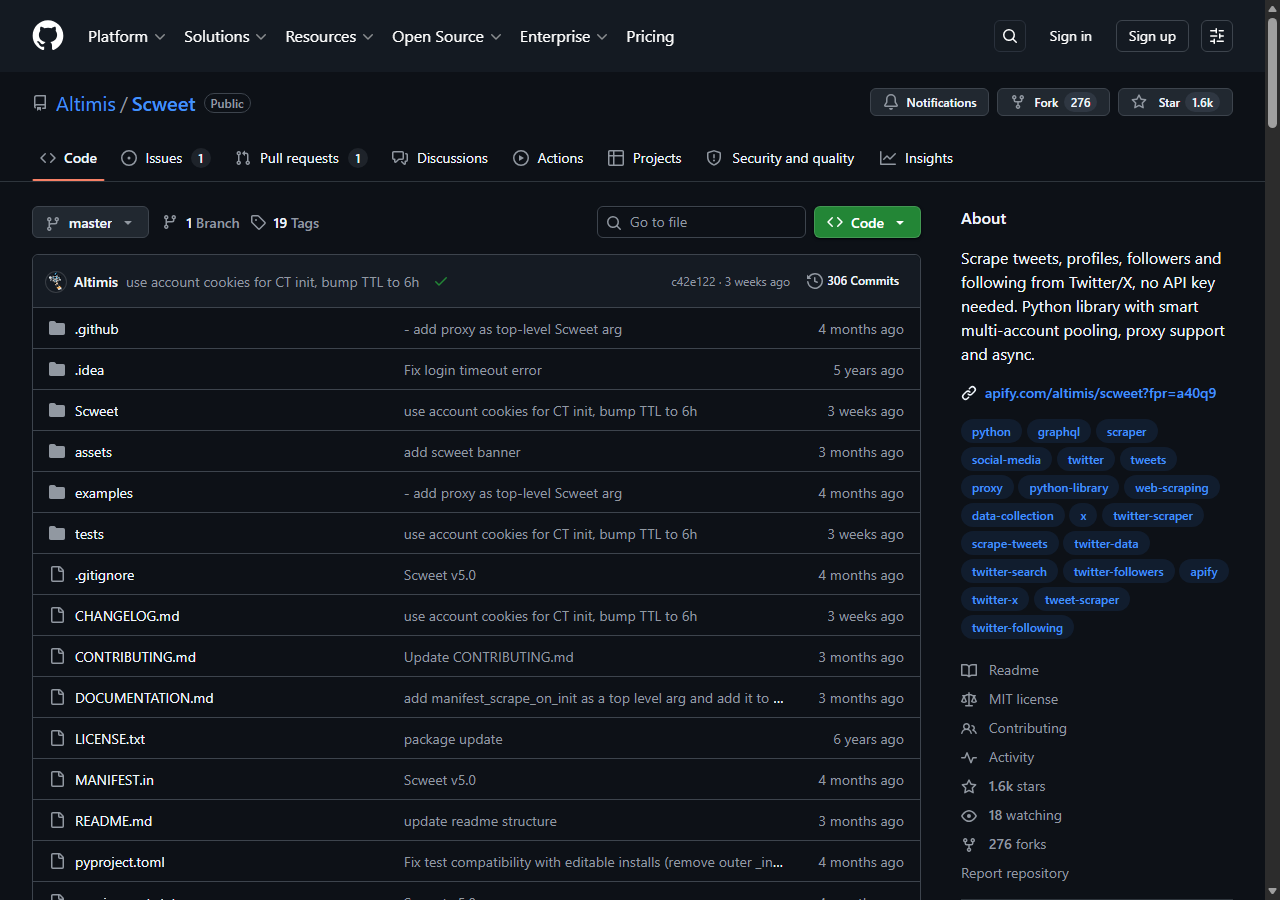Click the .github folder icon
The height and width of the screenshot is (900, 1280).
pos(57,329)
